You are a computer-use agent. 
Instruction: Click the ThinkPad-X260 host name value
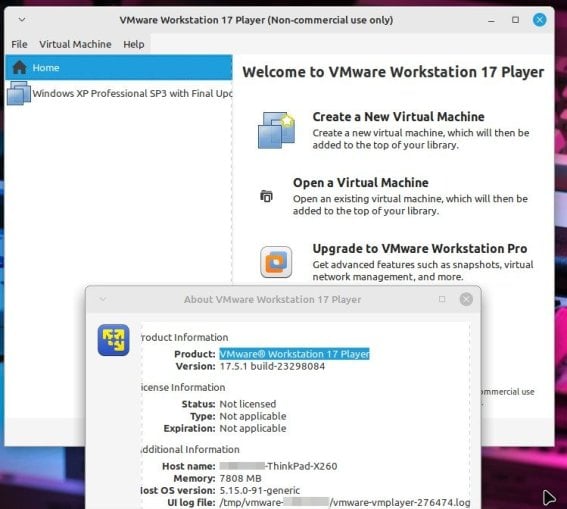(x=278, y=466)
